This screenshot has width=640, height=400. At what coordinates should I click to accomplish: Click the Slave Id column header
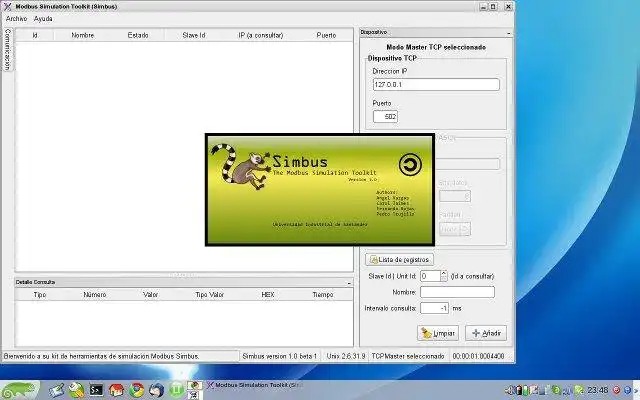coord(194,35)
